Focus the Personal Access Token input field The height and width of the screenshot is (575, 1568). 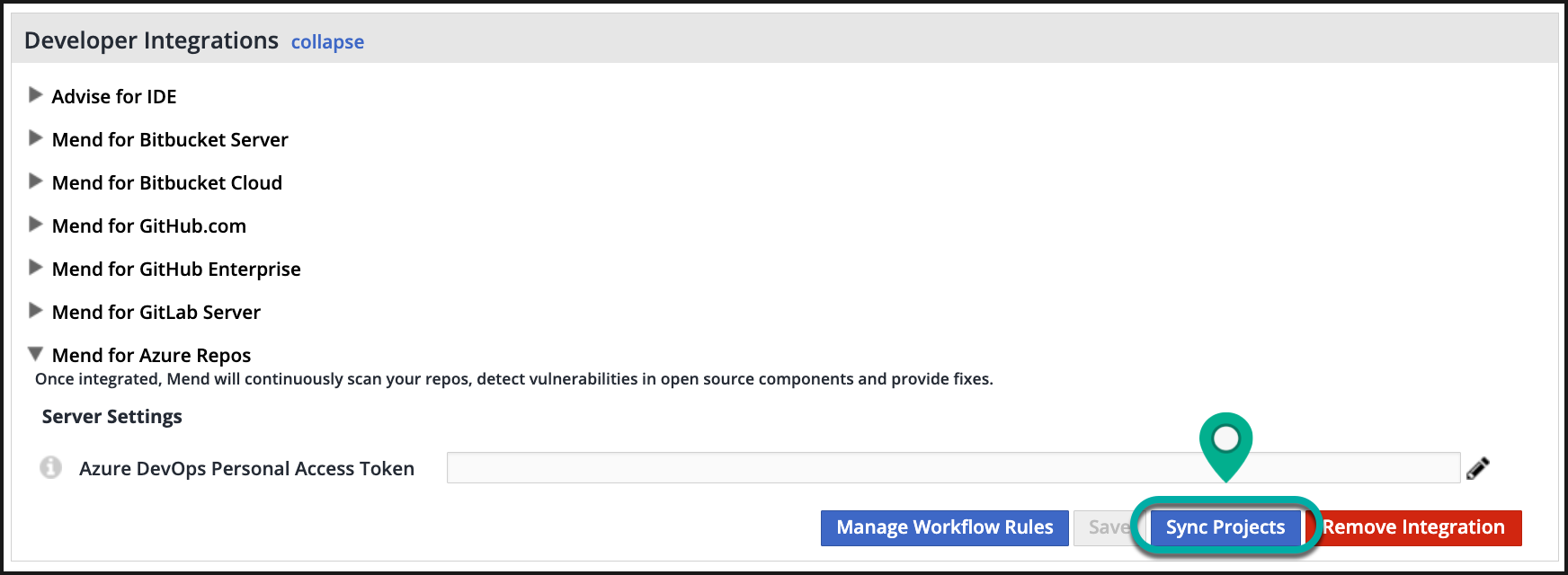pos(953,468)
